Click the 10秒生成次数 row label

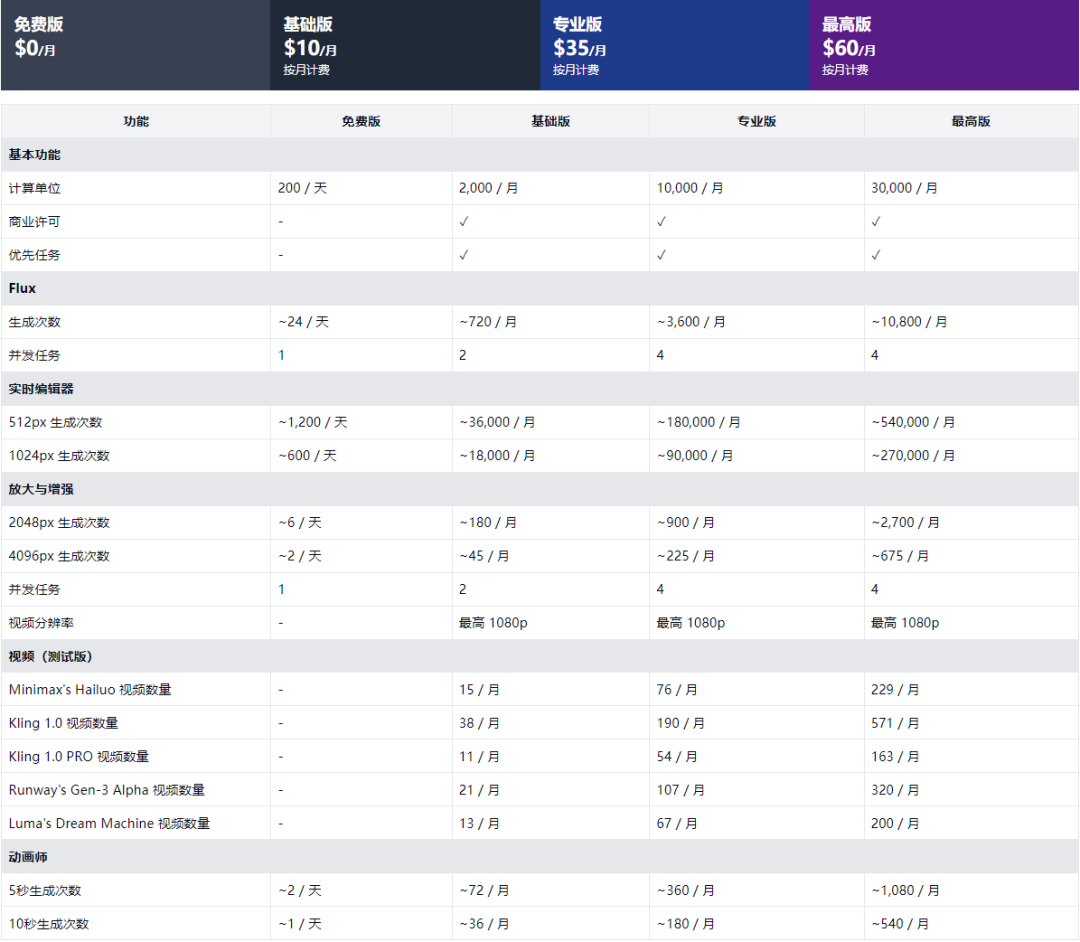pyautogui.click(x=49, y=924)
